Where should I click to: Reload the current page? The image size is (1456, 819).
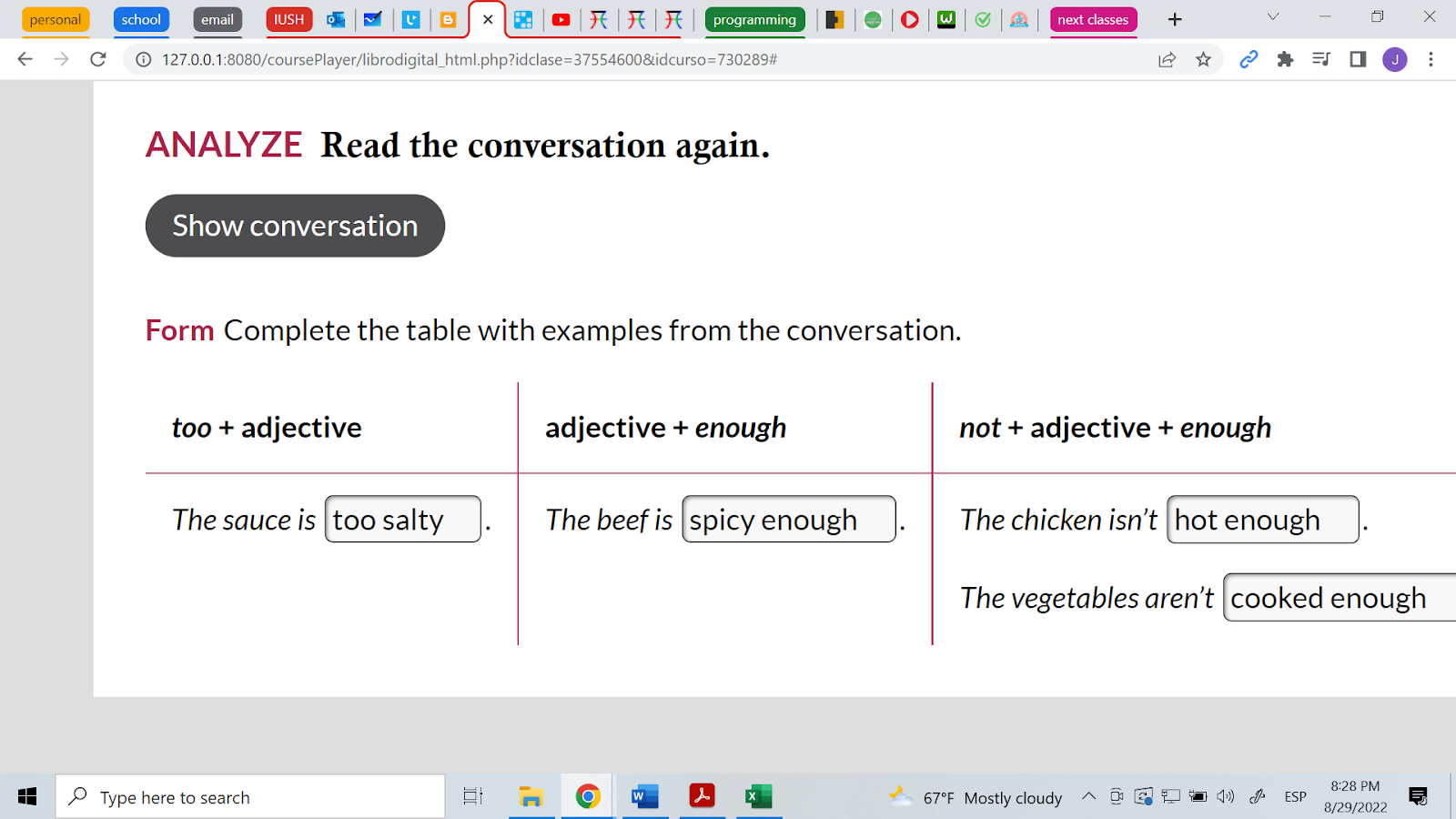98,59
